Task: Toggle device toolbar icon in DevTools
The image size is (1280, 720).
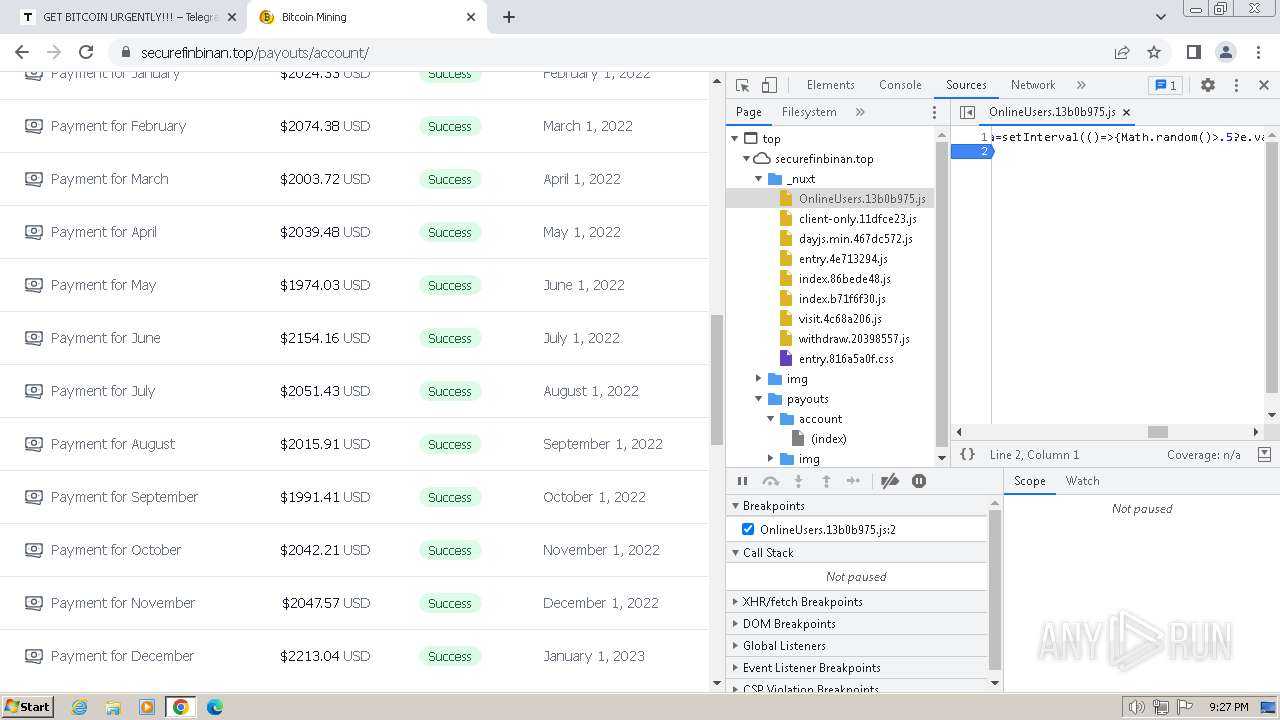Action: coord(769,85)
